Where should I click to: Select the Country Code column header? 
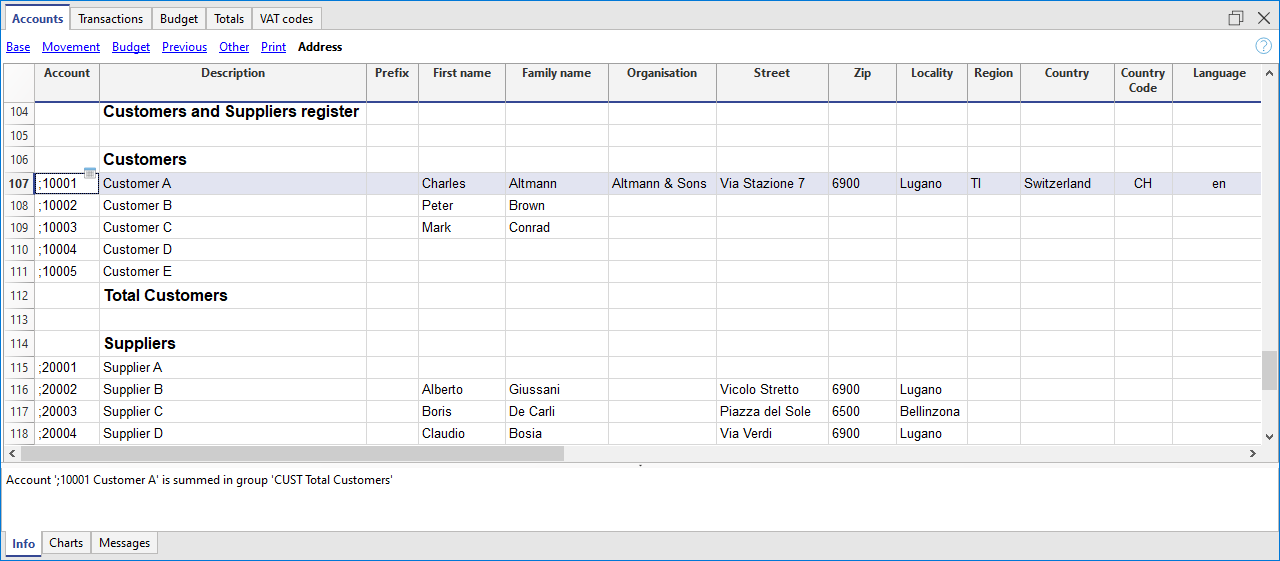[1143, 82]
